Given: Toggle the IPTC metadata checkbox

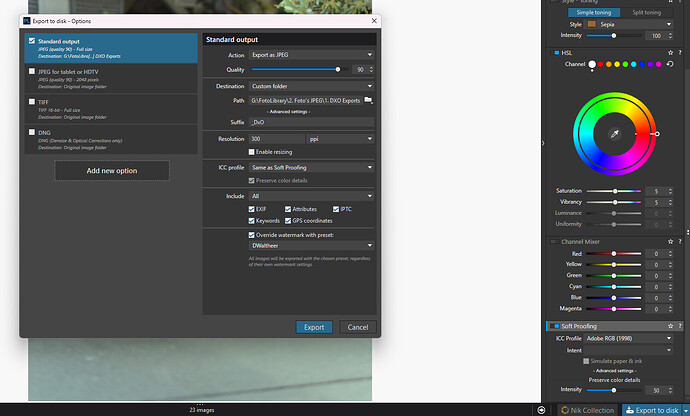Looking at the screenshot, I should (336, 209).
